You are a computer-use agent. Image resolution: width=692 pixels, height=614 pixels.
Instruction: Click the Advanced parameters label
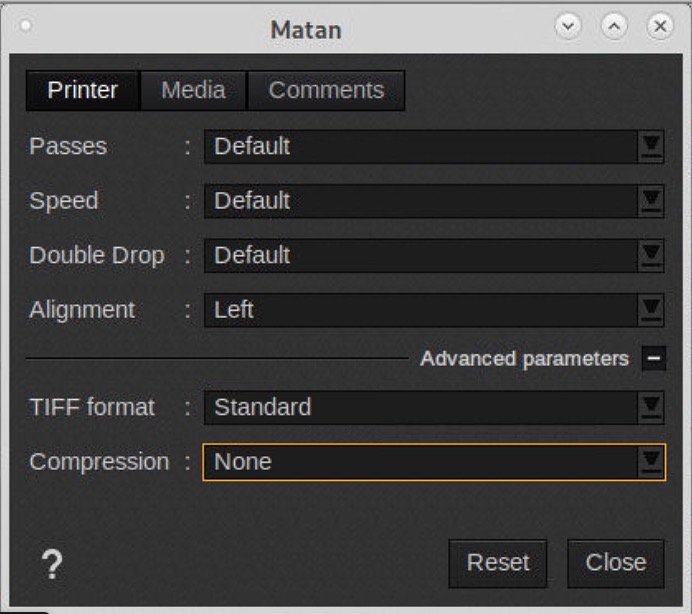(524, 358)
